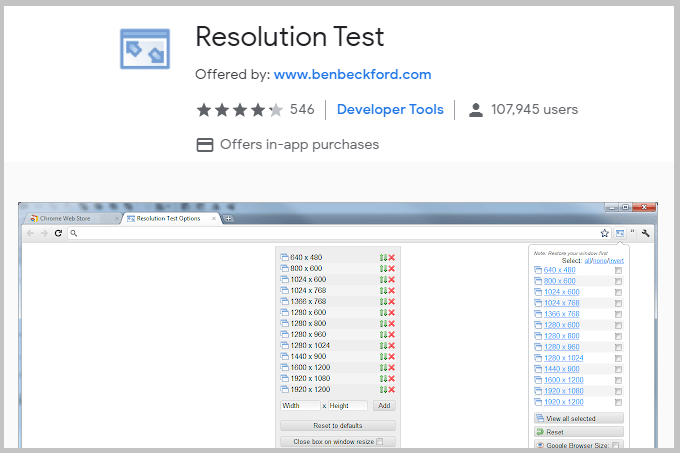Screen dimensions: 680x453
Task: Click the bookmark star icon
Action: click(x=605, y=233)
